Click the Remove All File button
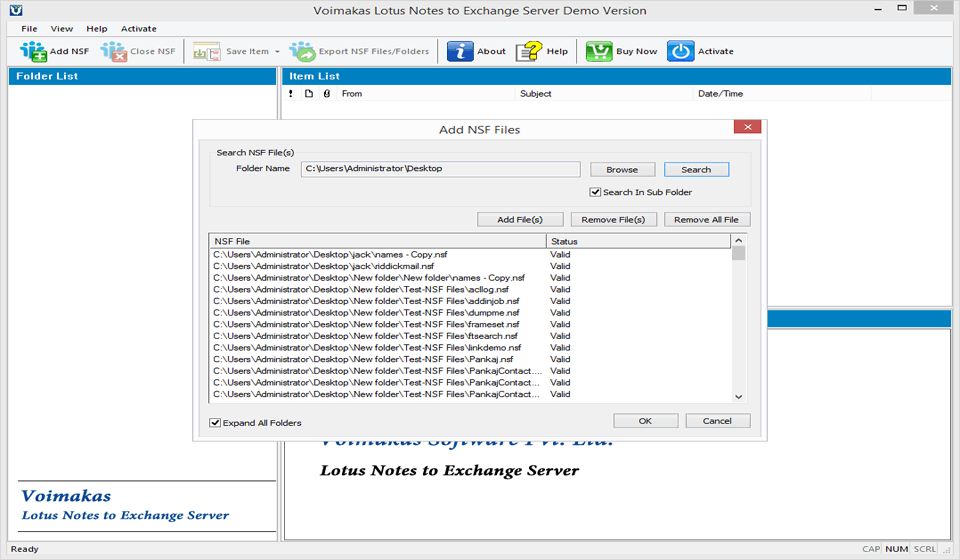 [x=707, y=219]
